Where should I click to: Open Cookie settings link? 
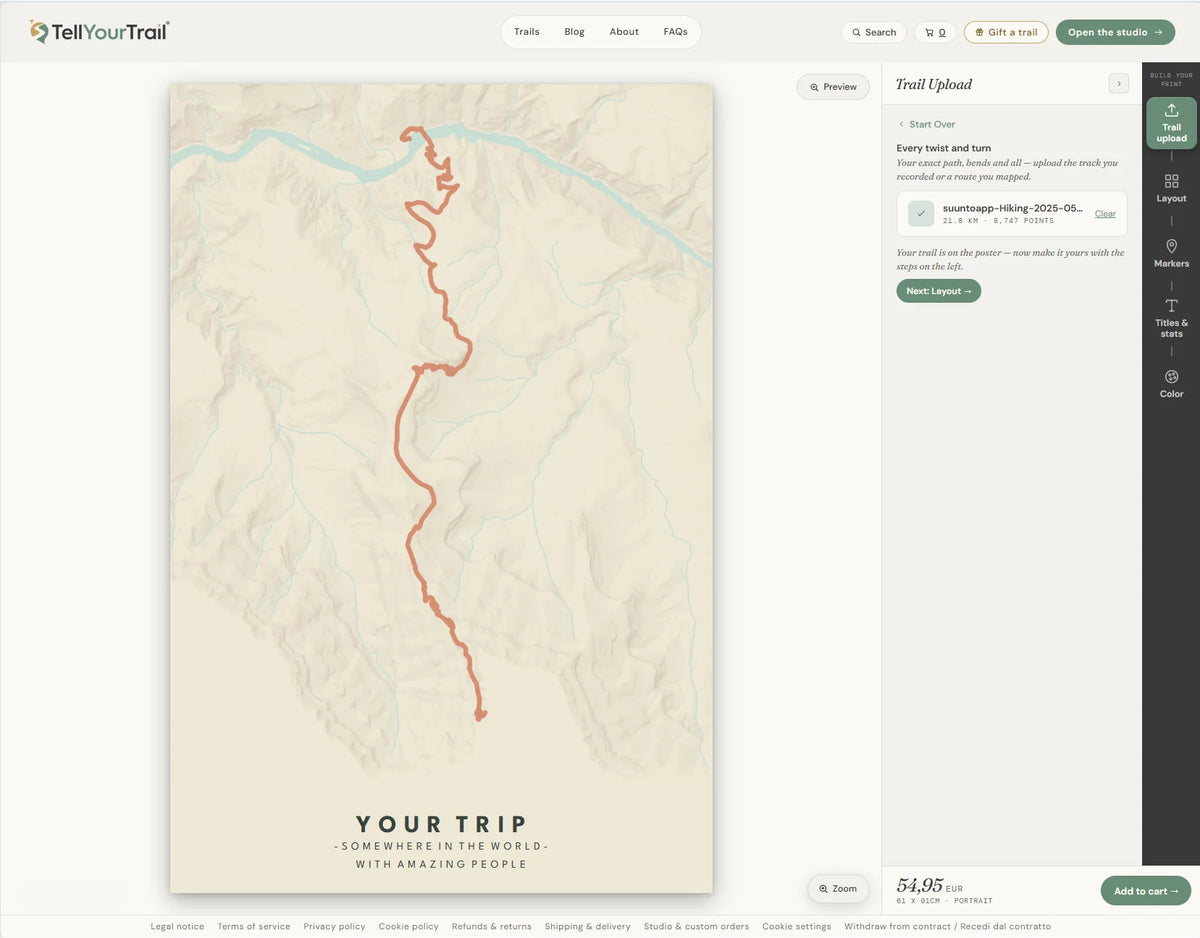point(797,926)
